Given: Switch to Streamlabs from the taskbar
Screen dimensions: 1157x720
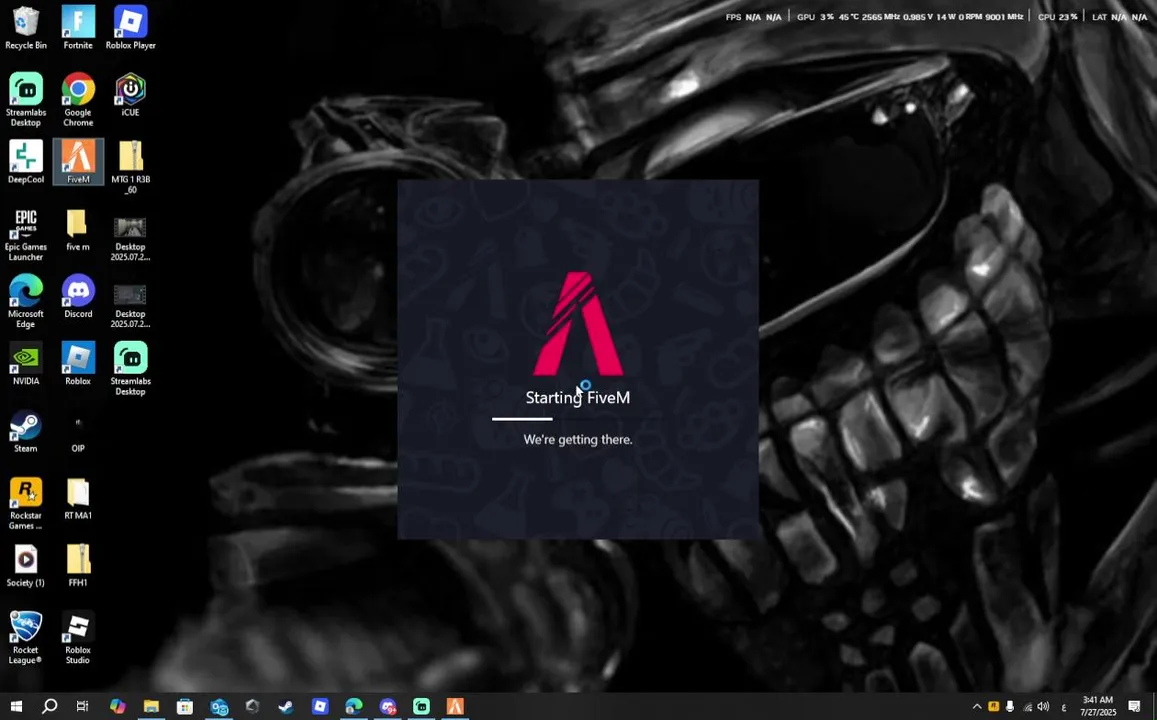Looking at the screenshot, I should coord(421,706).
